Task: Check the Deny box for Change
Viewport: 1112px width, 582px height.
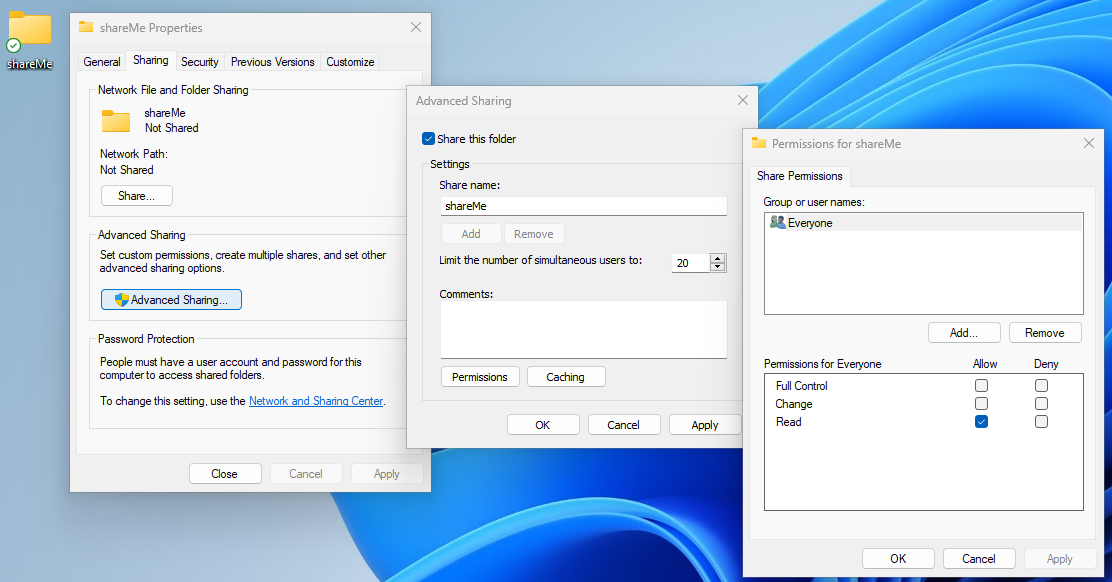Action: tap(1041, 404)
